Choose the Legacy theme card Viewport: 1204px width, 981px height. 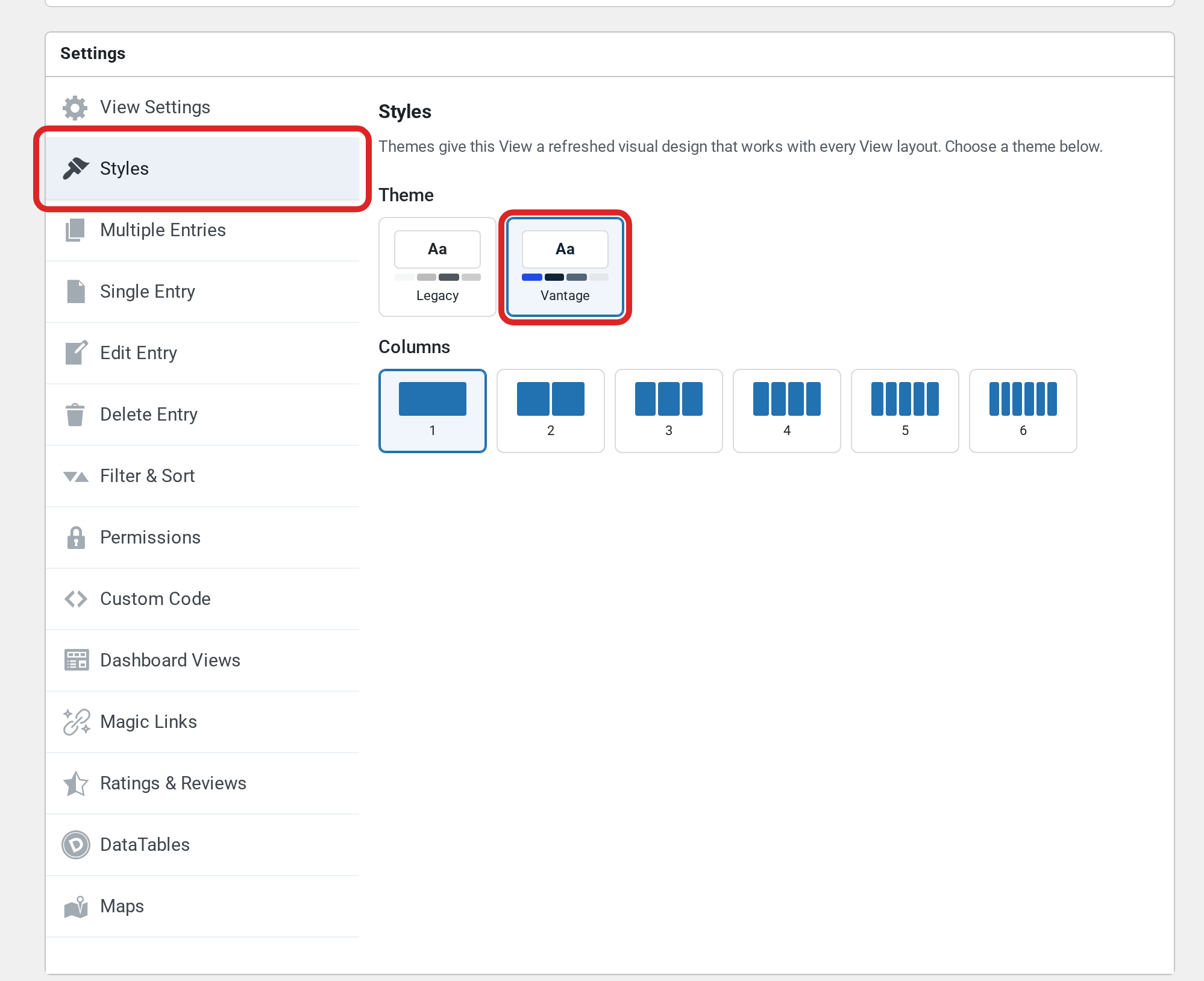pos(437,267)
